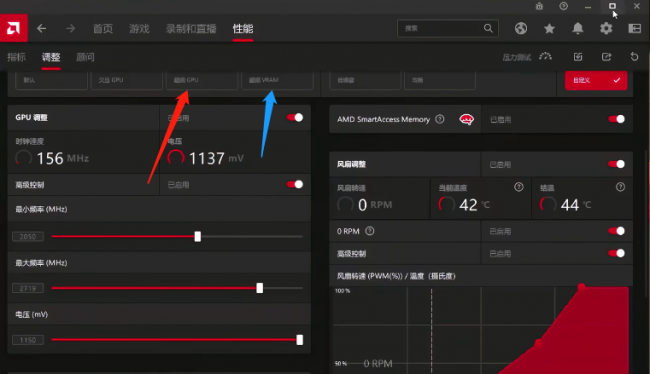Toggle the 0 RPM switch
Image resolution: width=650 pixels, height=374 pixels.
click(616, 231)
